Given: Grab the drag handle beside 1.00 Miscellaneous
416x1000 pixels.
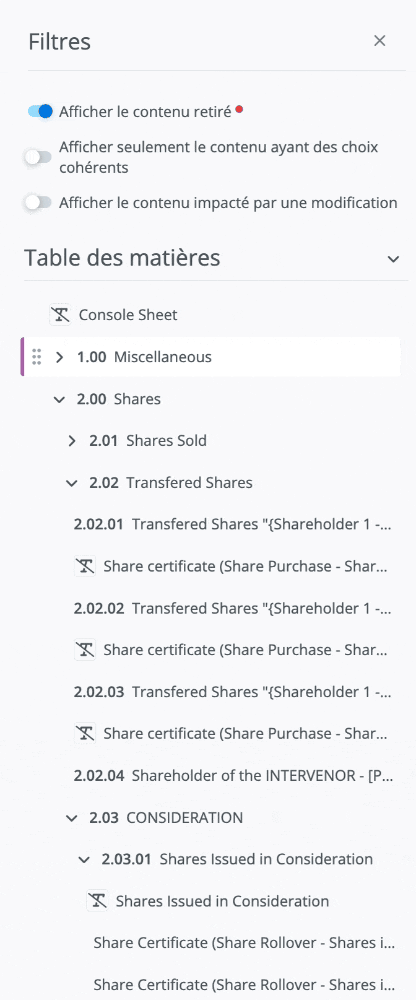Looking at the screenshot, I should tap(37, 357).
